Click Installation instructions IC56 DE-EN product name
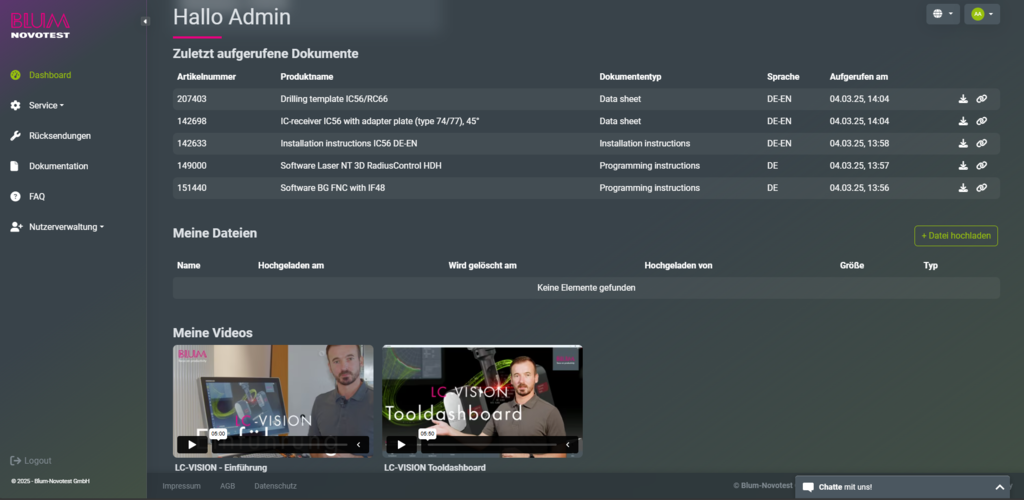 click(x=349, y=144)
